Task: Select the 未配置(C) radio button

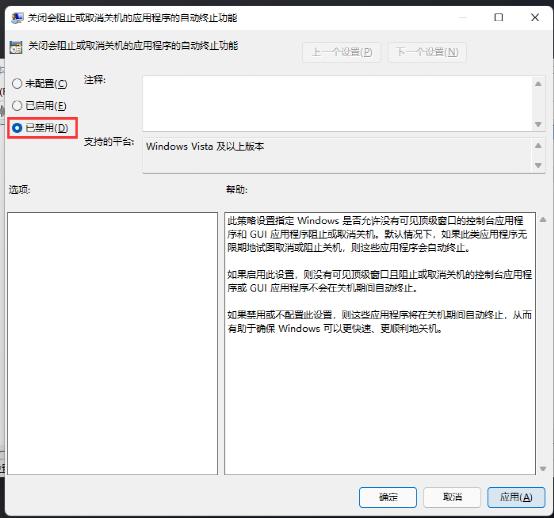Action: pos(39,84)
